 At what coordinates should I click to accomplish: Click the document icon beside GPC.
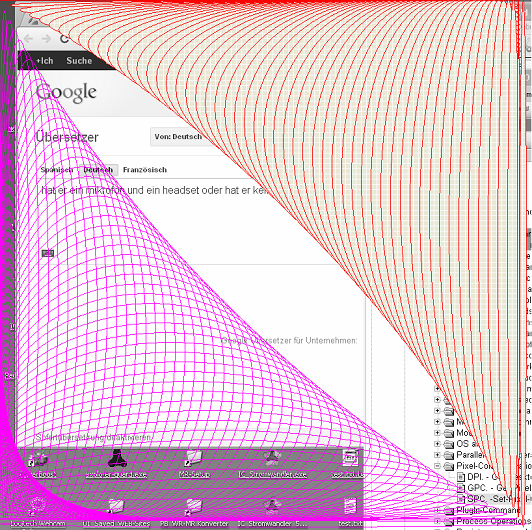461,488
